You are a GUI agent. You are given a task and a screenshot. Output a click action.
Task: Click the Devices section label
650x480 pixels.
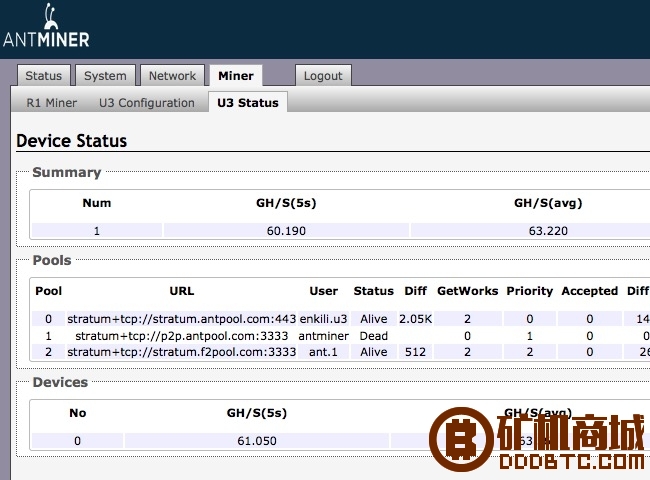[61, 382]
